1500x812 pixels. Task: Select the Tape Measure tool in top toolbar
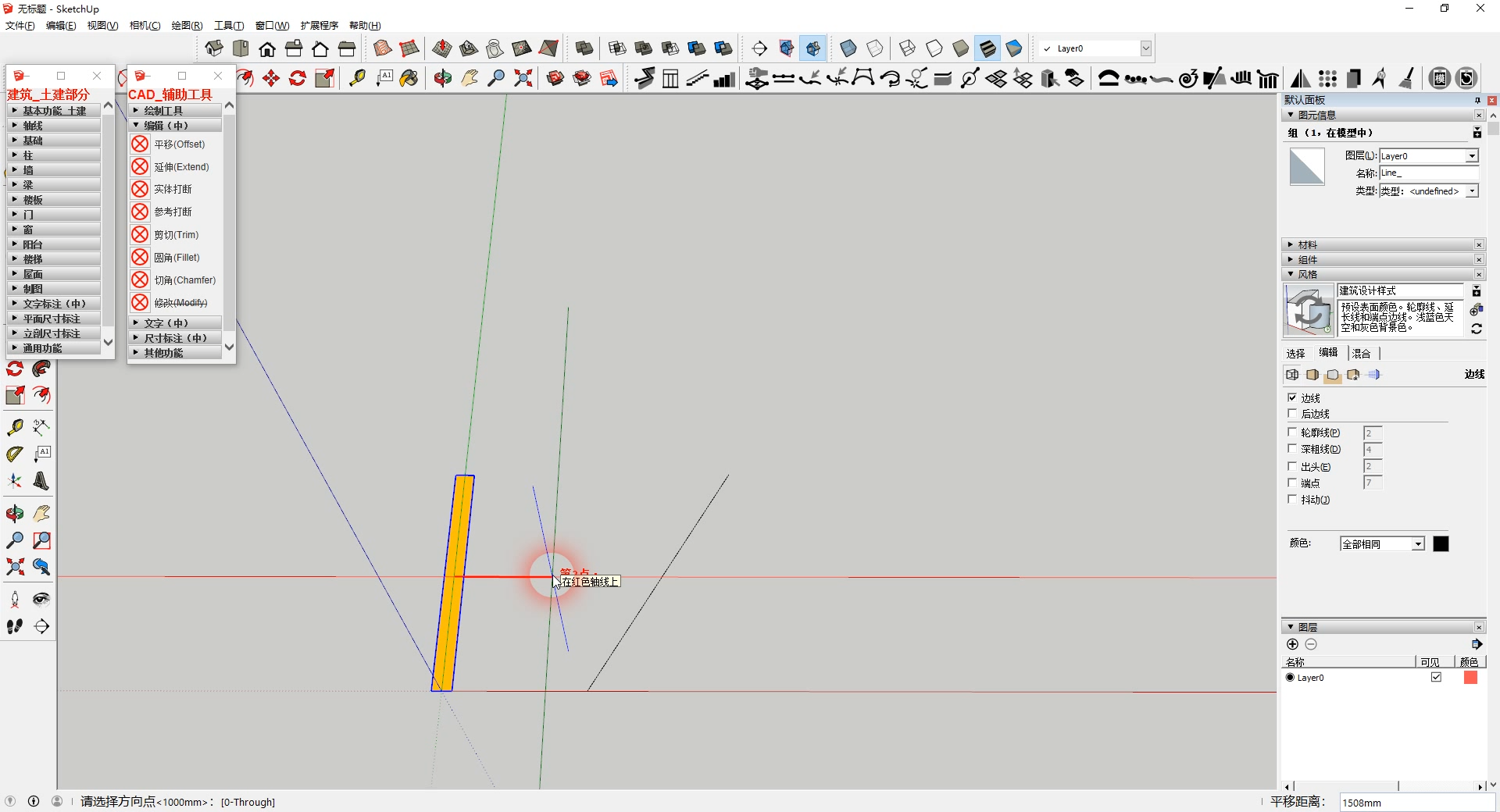point(357,78)
